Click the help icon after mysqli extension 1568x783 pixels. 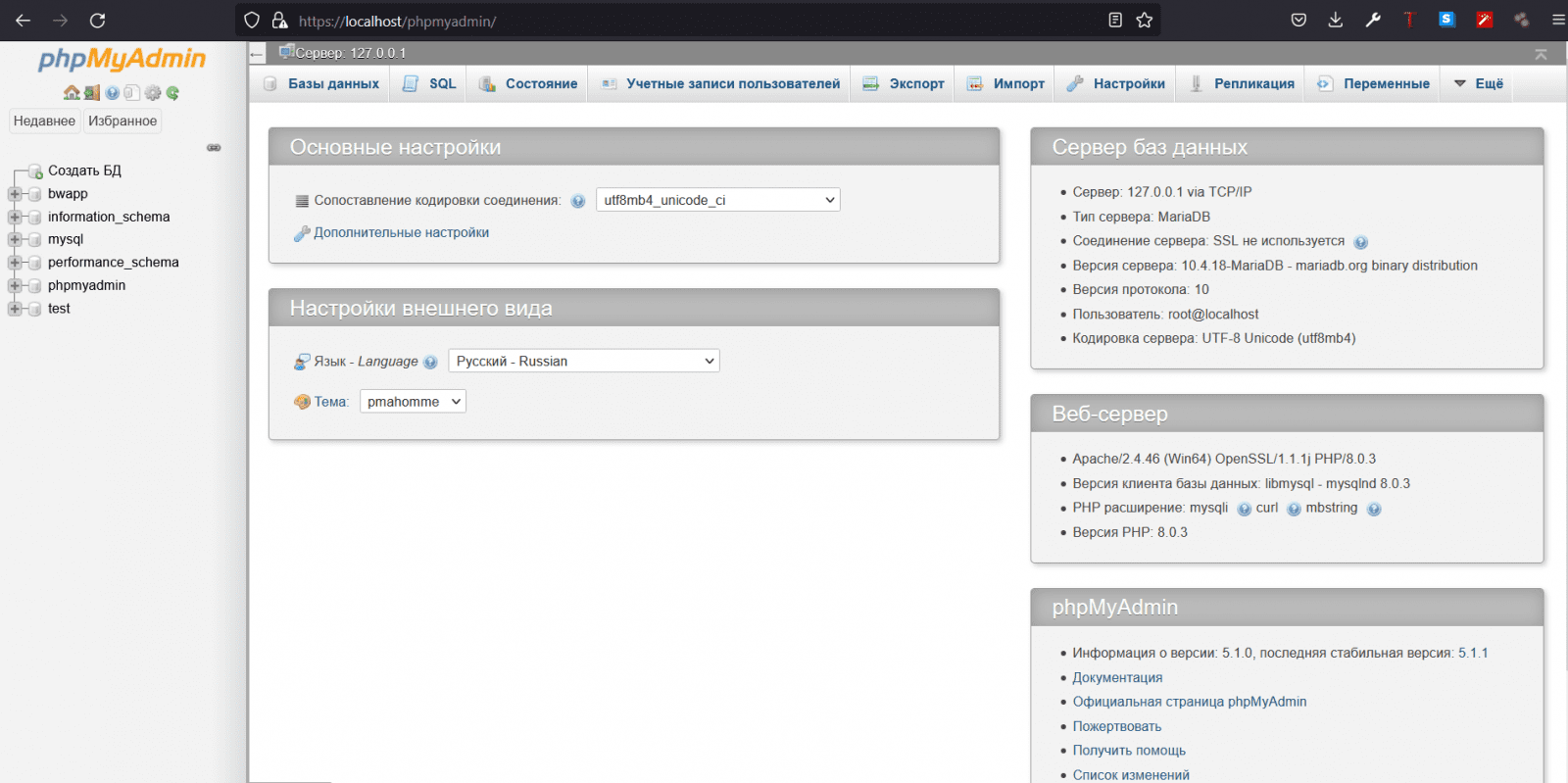click(x=1245, y=509)
